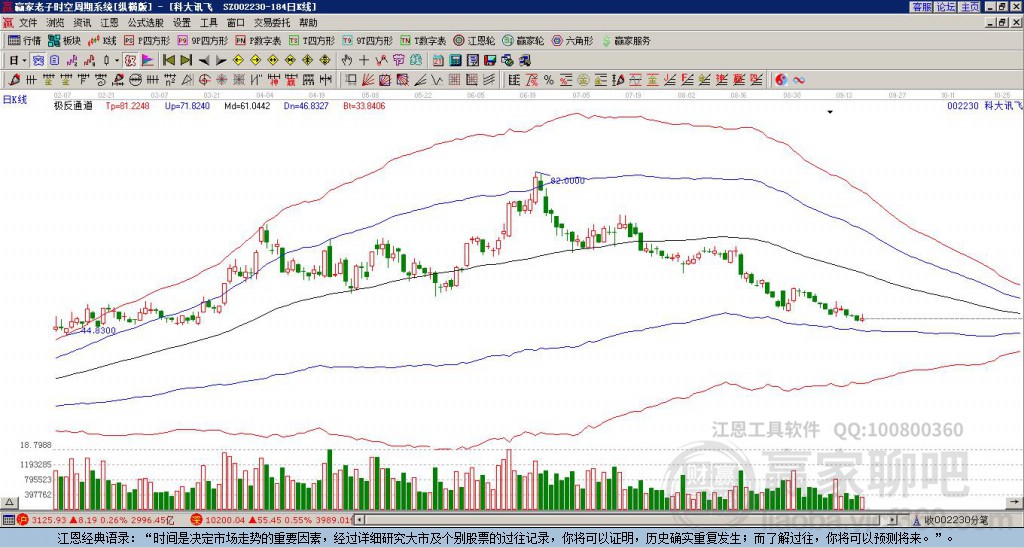Open the T四方形 tool

click(312, 40)
